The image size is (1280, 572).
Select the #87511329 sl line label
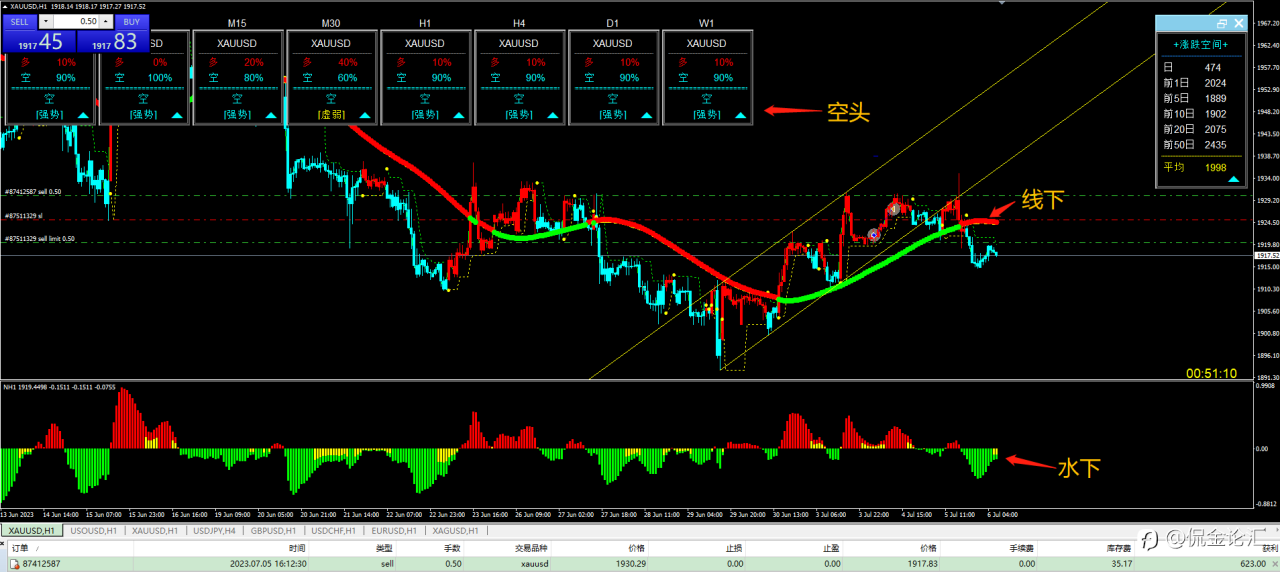23,215
